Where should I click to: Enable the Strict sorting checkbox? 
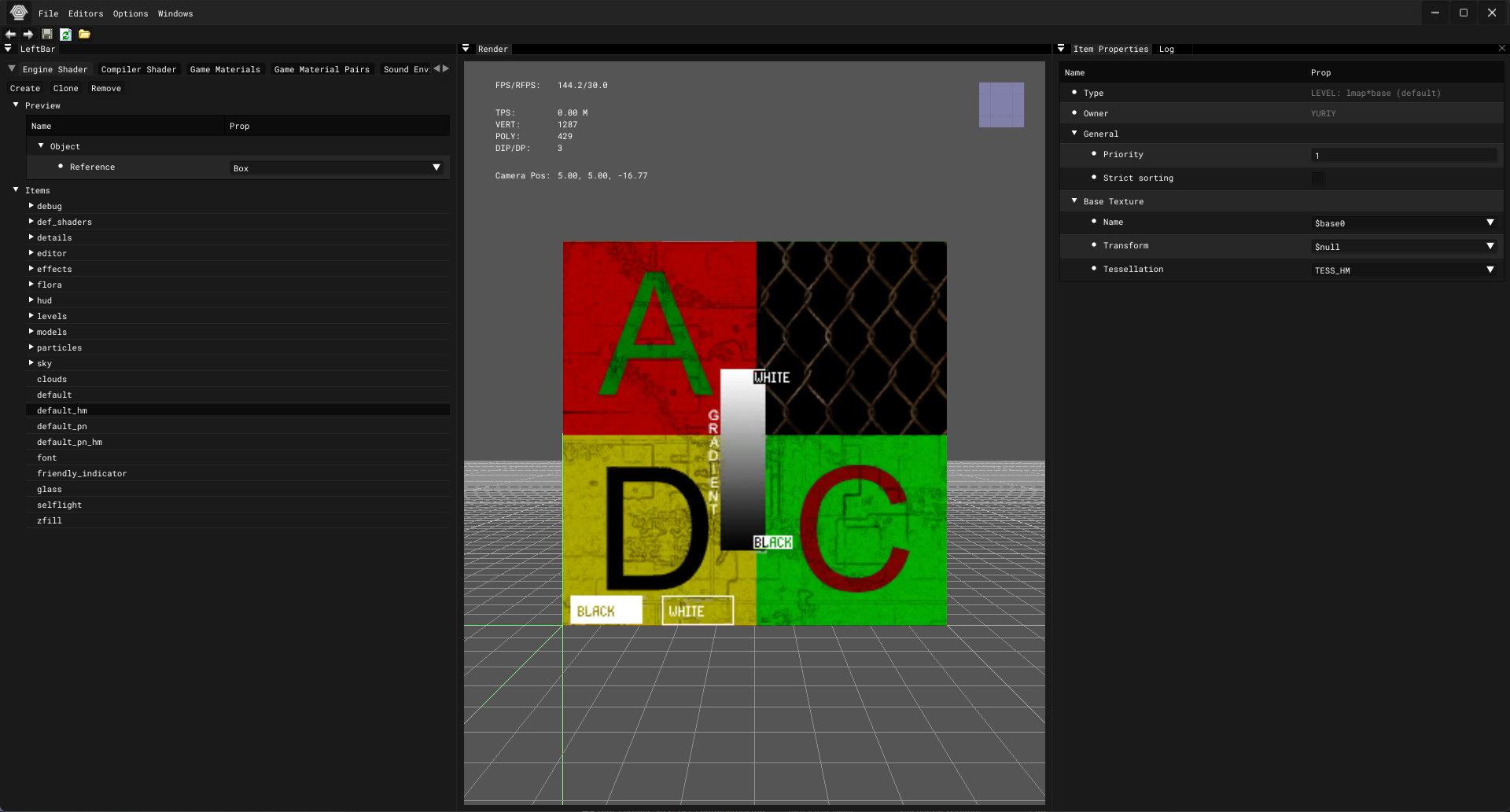(x=1318, y=178)
